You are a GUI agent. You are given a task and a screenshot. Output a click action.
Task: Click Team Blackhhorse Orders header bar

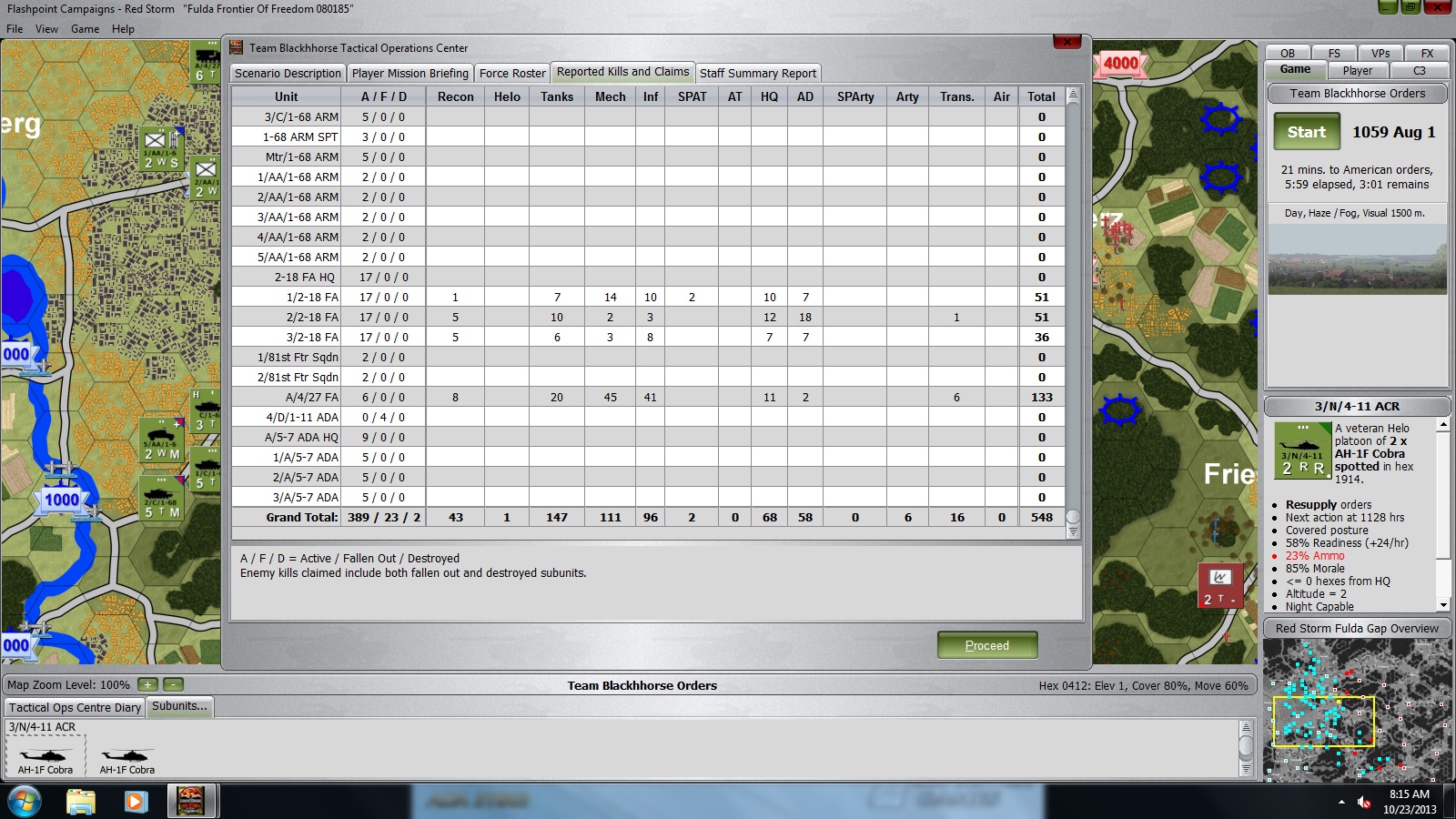1357,93
